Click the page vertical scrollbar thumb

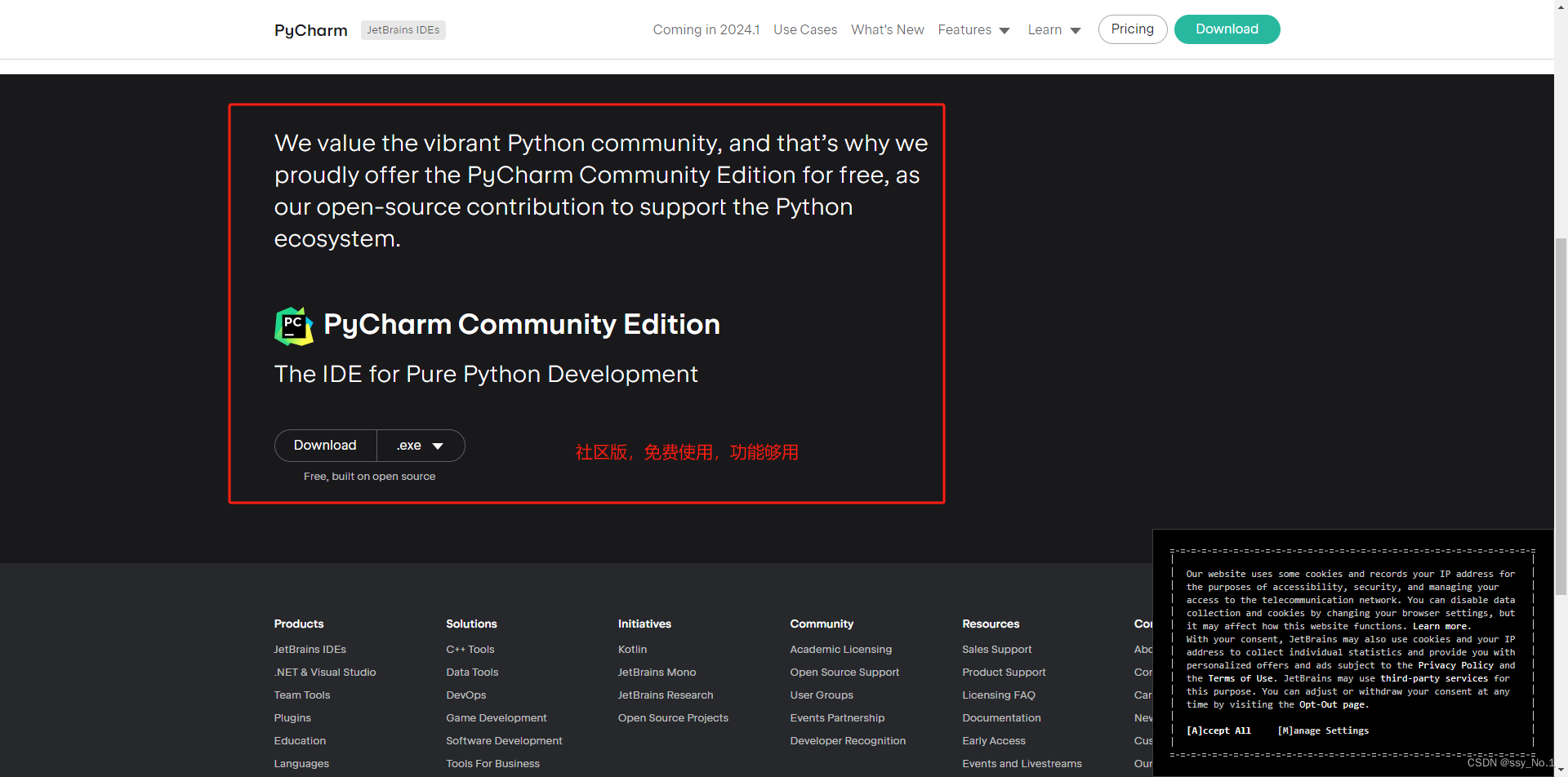(1561, 416)
